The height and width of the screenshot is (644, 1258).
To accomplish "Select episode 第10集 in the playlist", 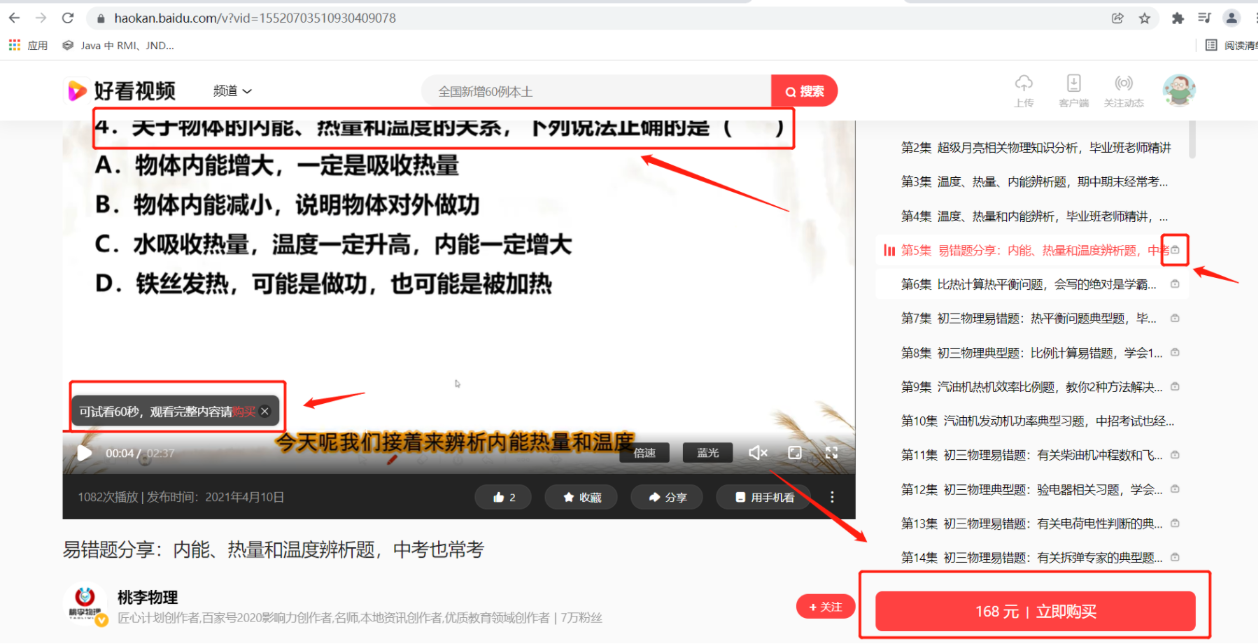I will [x=1030, y=421].
